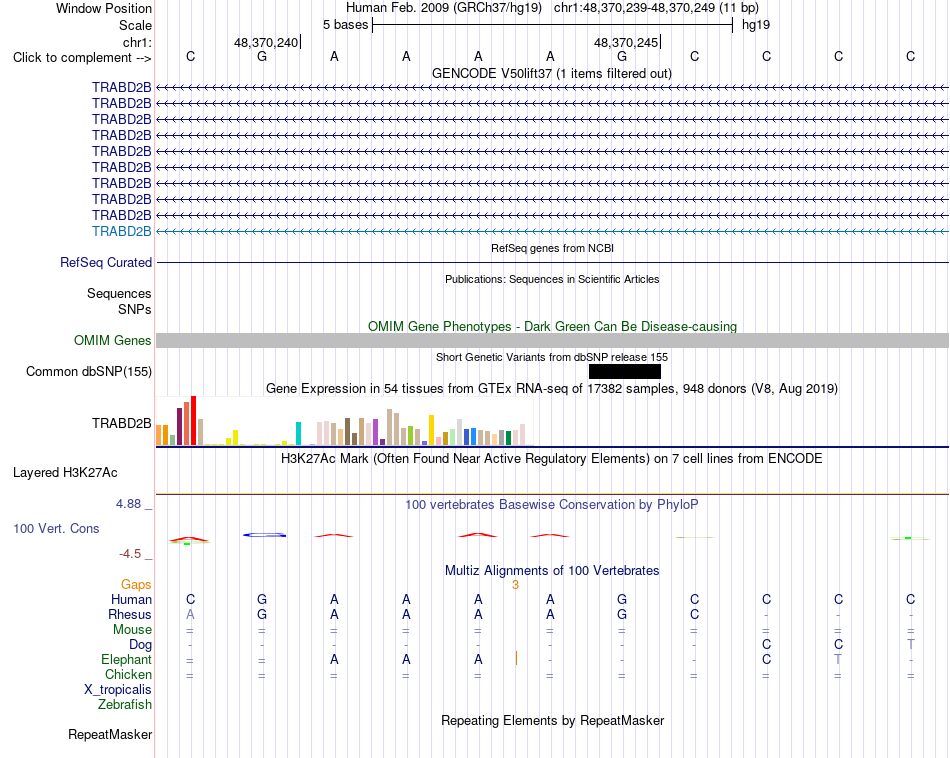Viewport: 950px width, 758px height.
Task: Click the 'SNPs' track label
Action: click(x=135, y=309)
